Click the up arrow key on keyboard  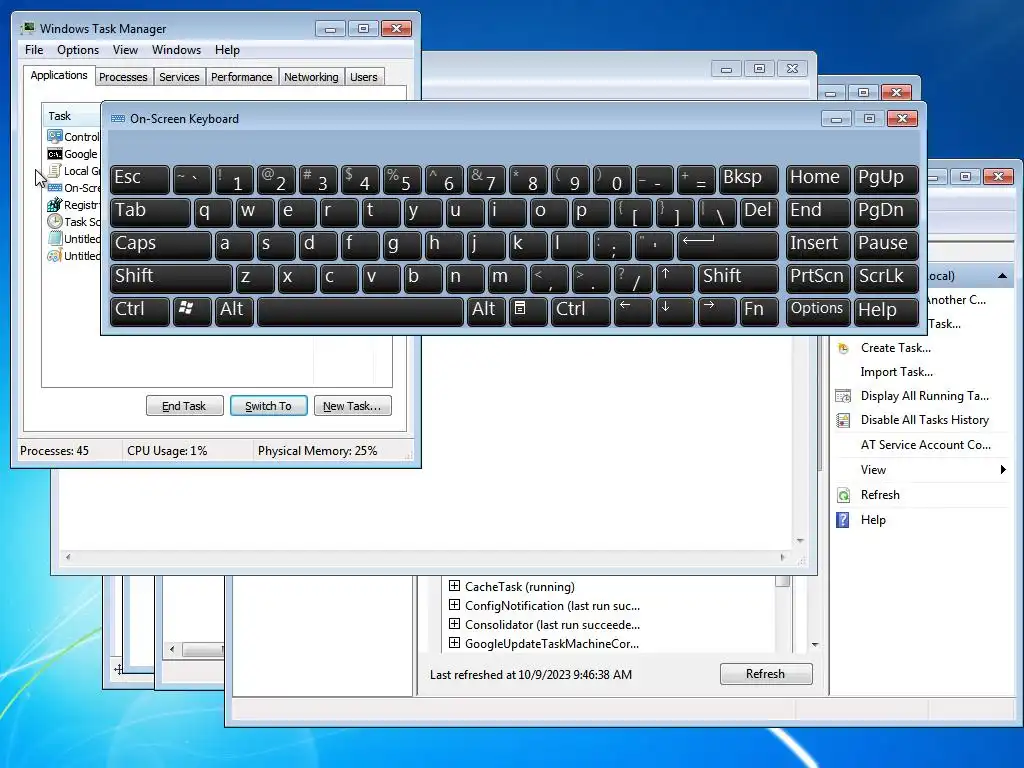[x=675, y=278]
